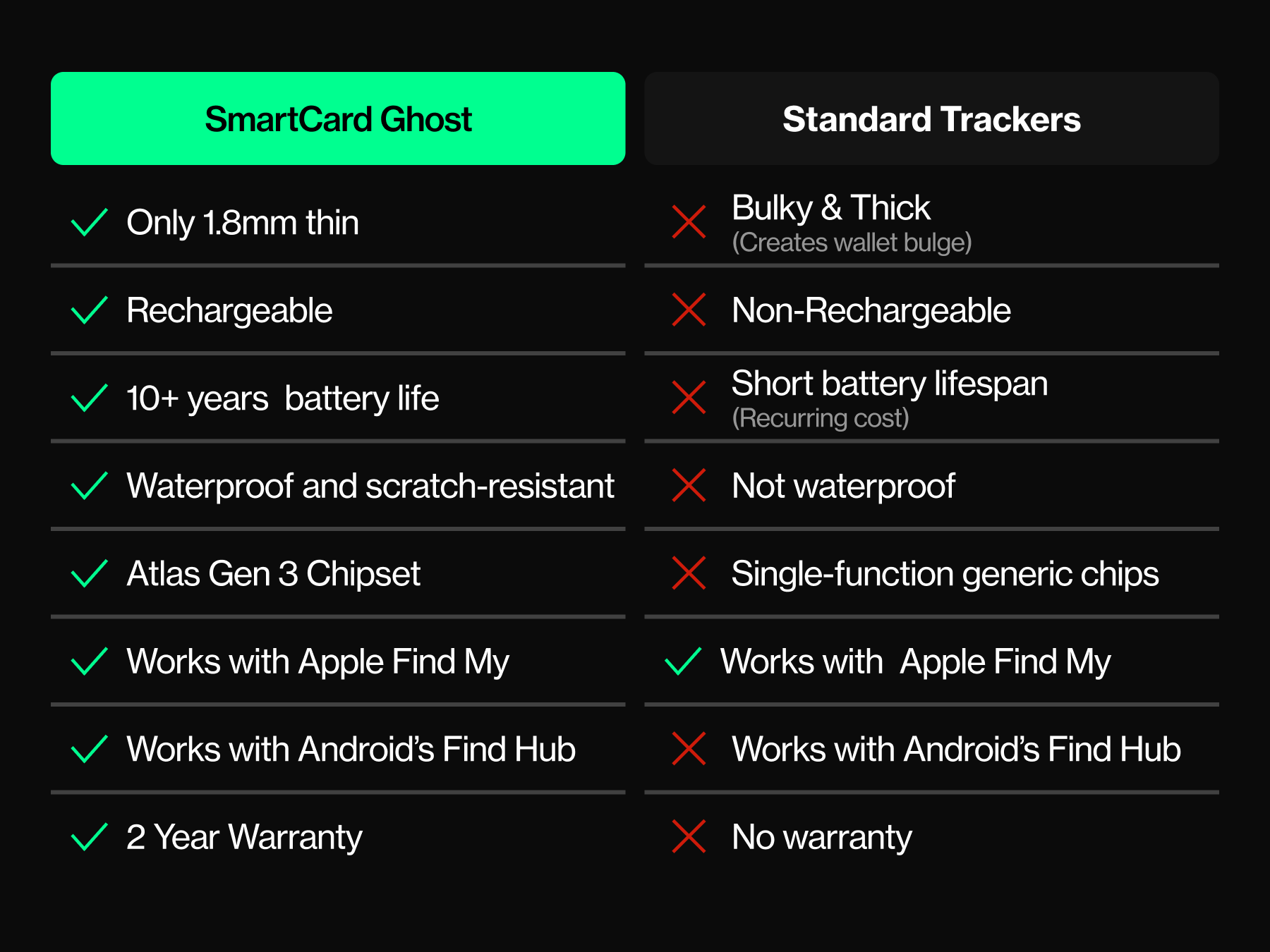1270x952 pixels.
Task: Click the red X beside Android's Find Hub
Action: pos(689,749)
